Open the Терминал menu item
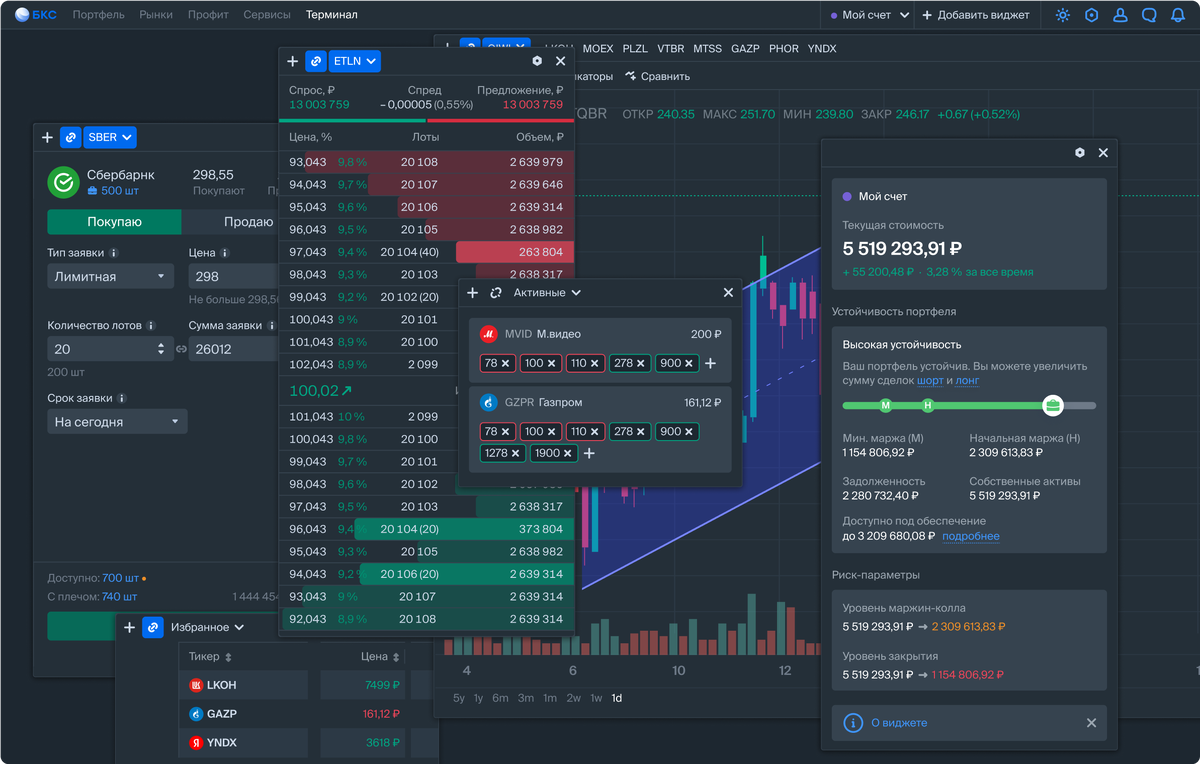Screen dimensions: 1200x764 pyautogui.click(x=332, y=15)
